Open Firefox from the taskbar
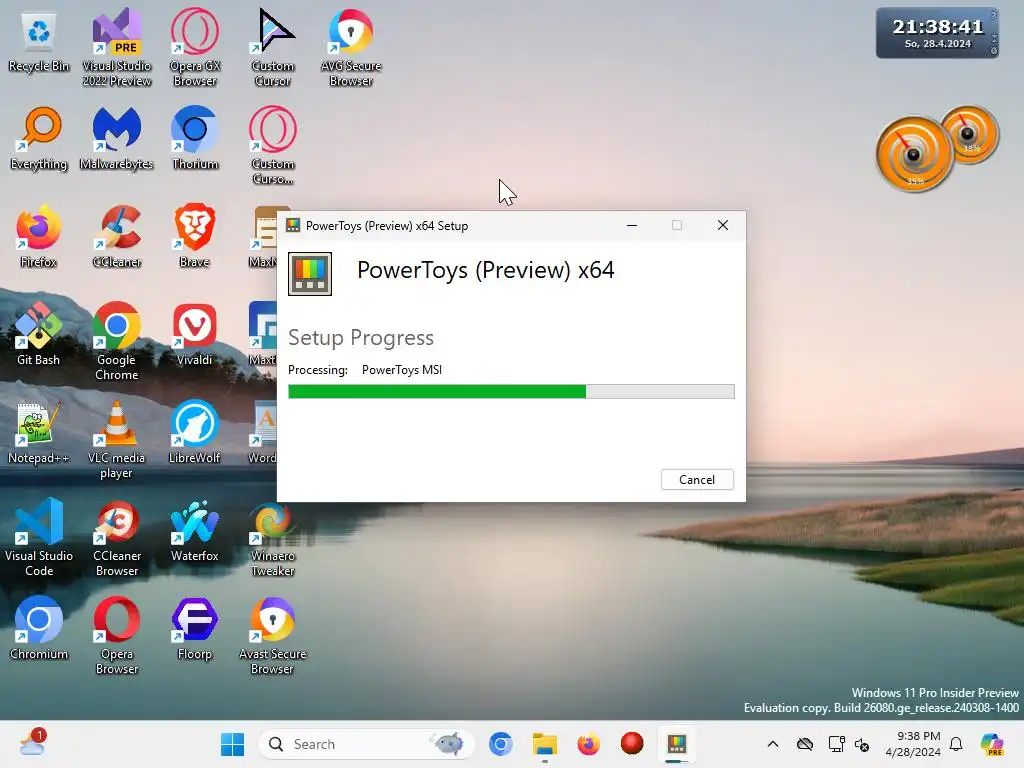This screenshot has width=1024, height=768. click(588, 744)
